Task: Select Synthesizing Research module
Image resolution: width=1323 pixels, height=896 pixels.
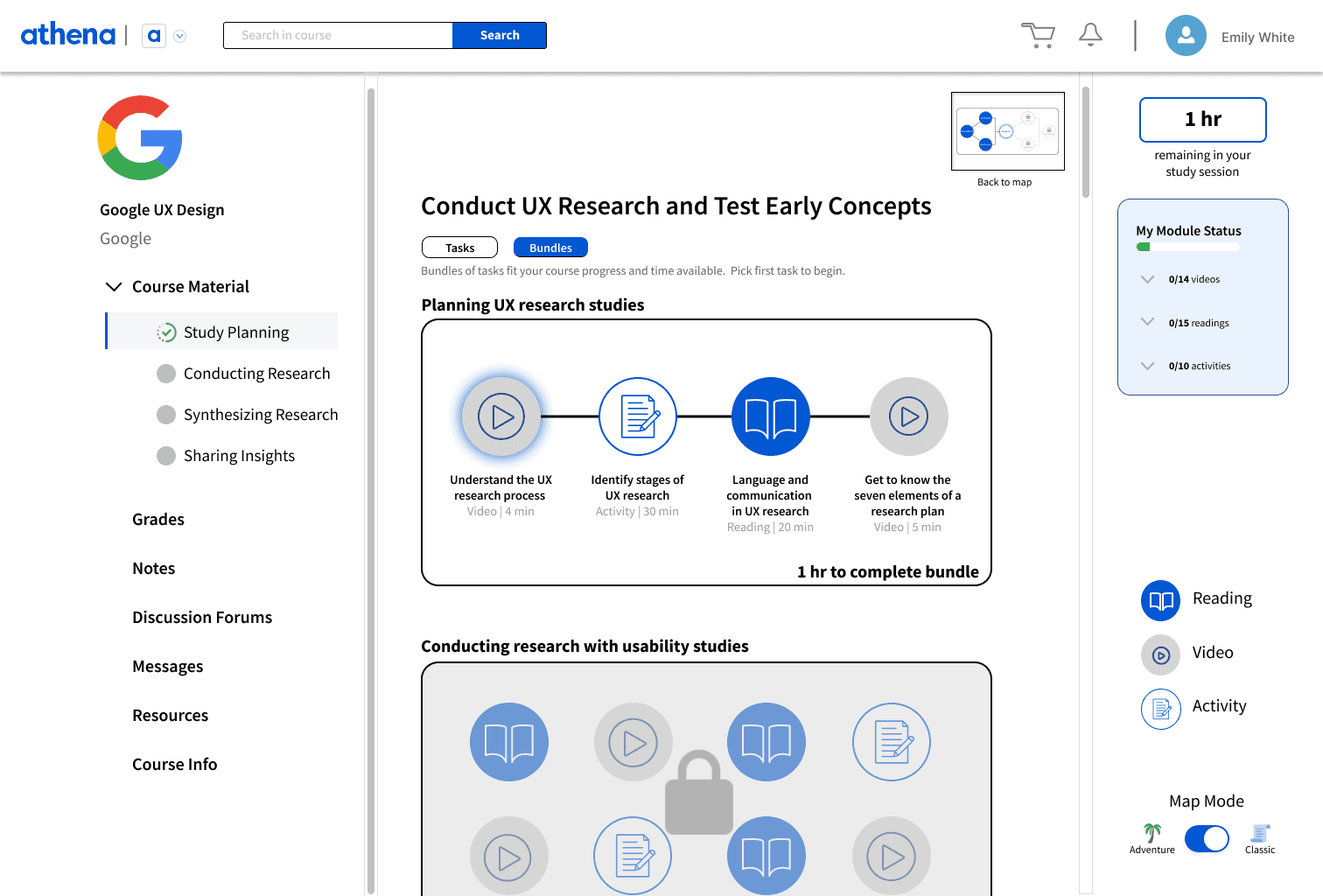Action: coord(261,415)
